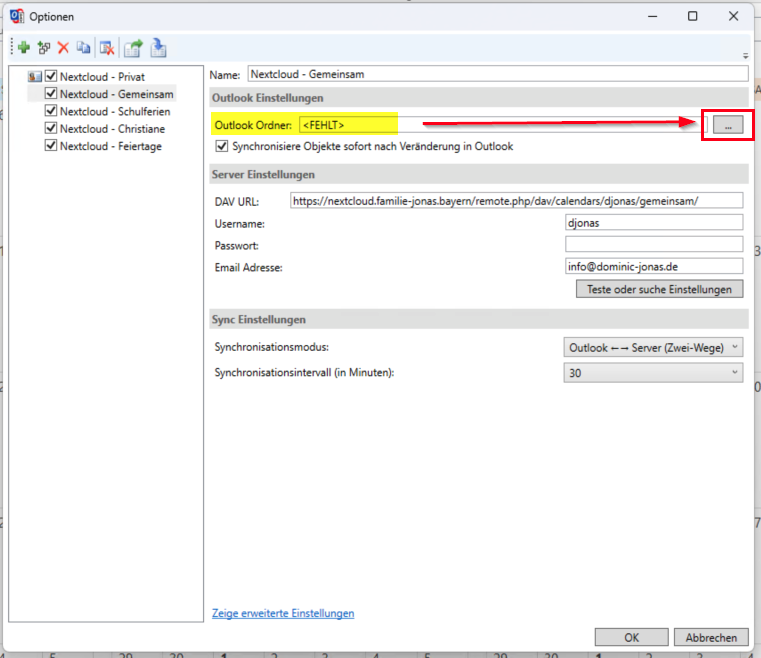The width and height of the screenshot is (761, 658).
Task: Click the browse button for Outlook Ordner
Action: pyautogui.click(x=728, y=124)
